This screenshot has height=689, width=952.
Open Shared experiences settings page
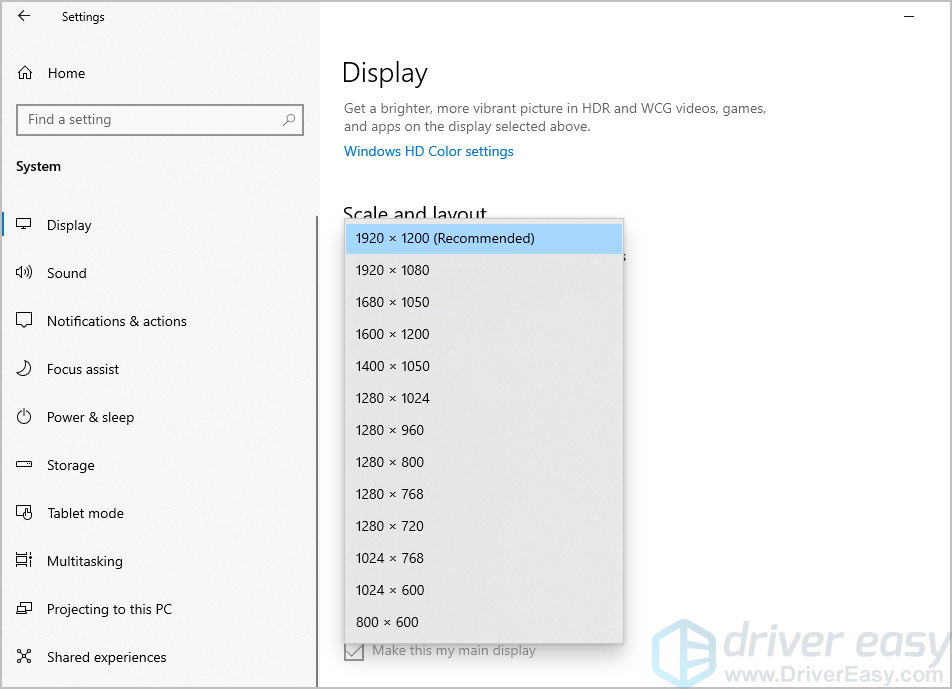(106, 657)
